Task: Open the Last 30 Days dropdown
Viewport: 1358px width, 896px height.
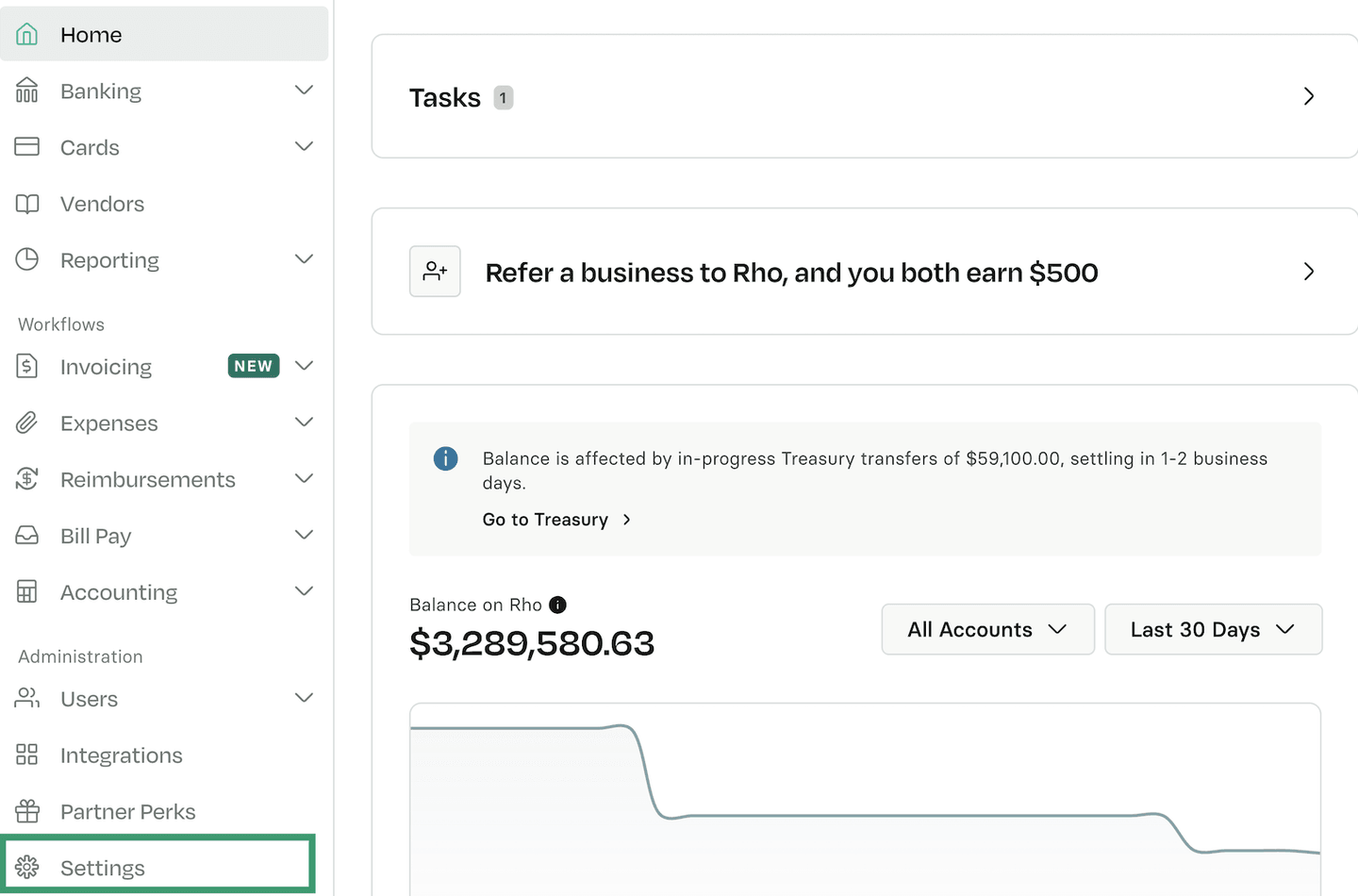Action: click(1213, 629)
